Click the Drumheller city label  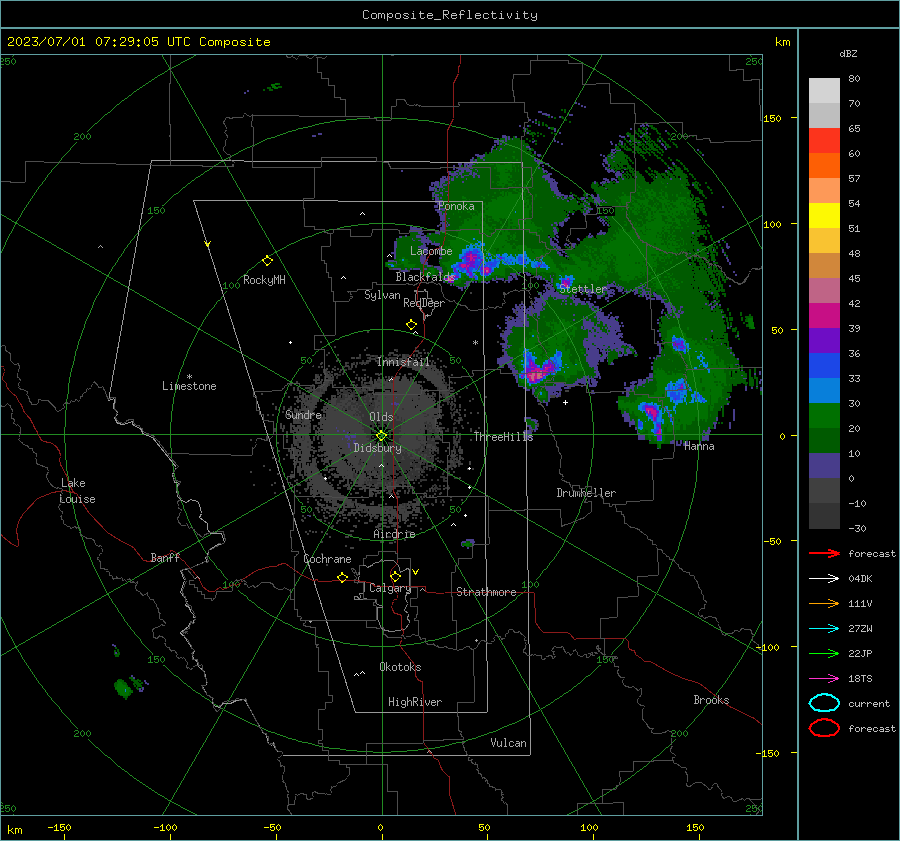point(586,493)
